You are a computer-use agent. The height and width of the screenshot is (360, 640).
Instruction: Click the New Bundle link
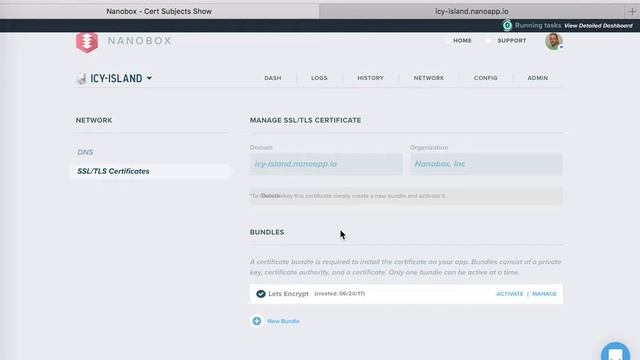coord(283,321)
